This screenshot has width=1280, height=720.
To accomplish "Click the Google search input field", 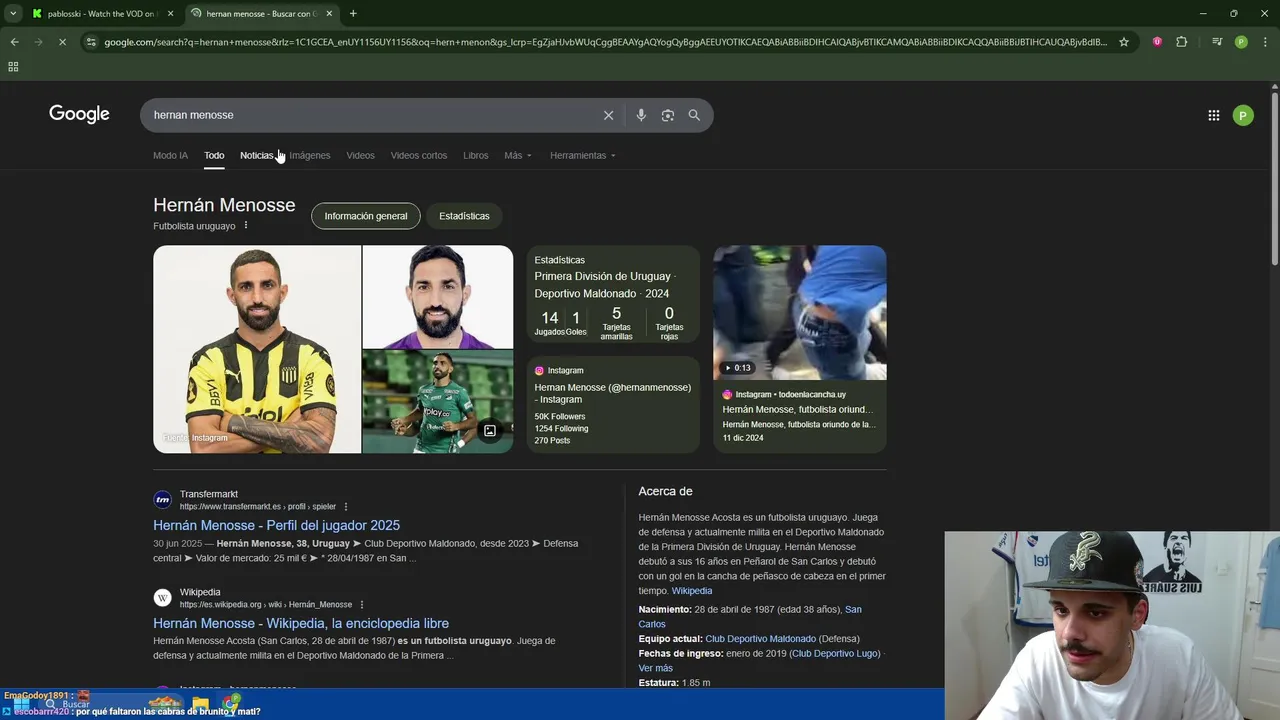I will 370,115.
